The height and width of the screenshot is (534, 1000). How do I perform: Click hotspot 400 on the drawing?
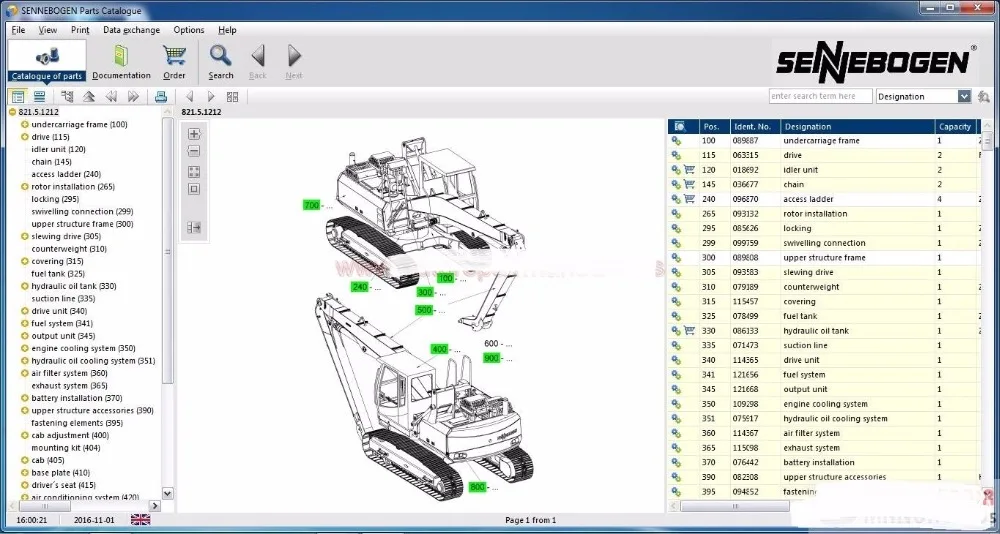pos(439,349)
